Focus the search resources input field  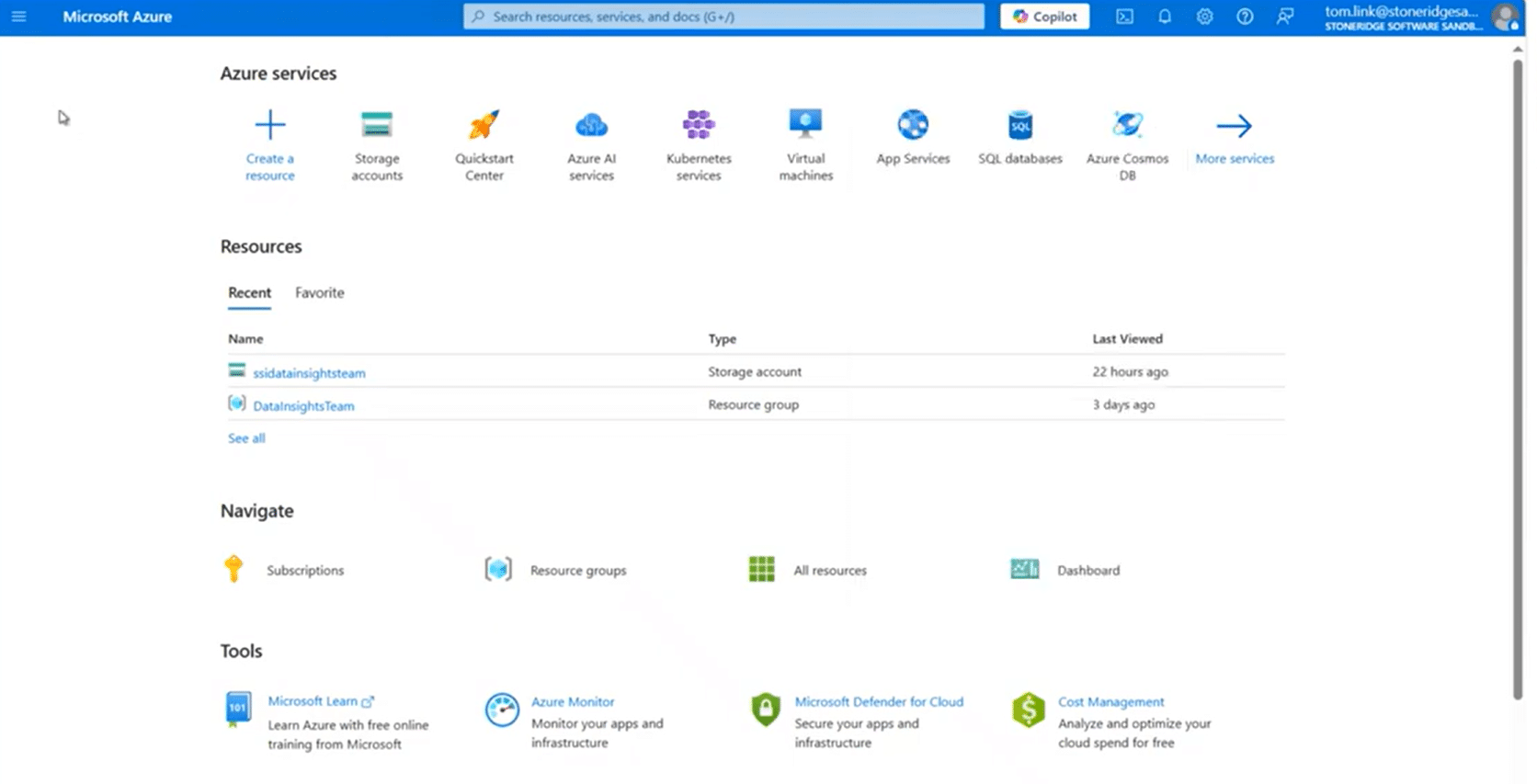tap(726, 17)
